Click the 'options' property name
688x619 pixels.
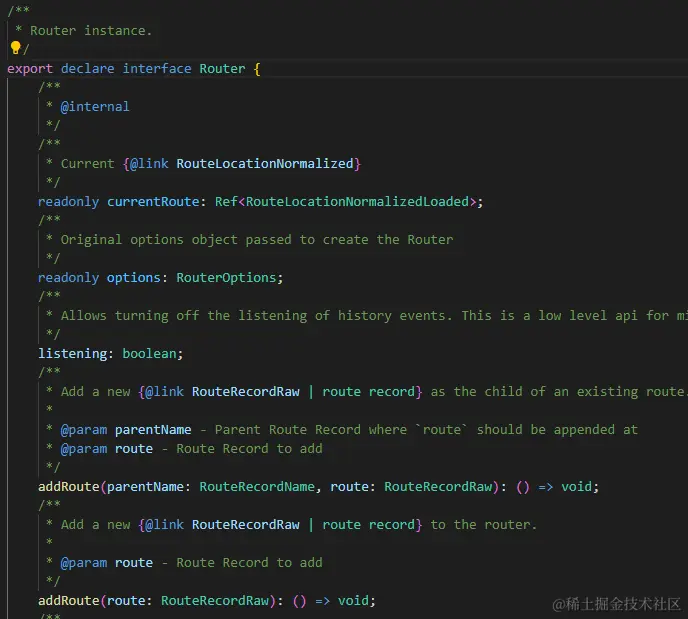tap(134, 278)
